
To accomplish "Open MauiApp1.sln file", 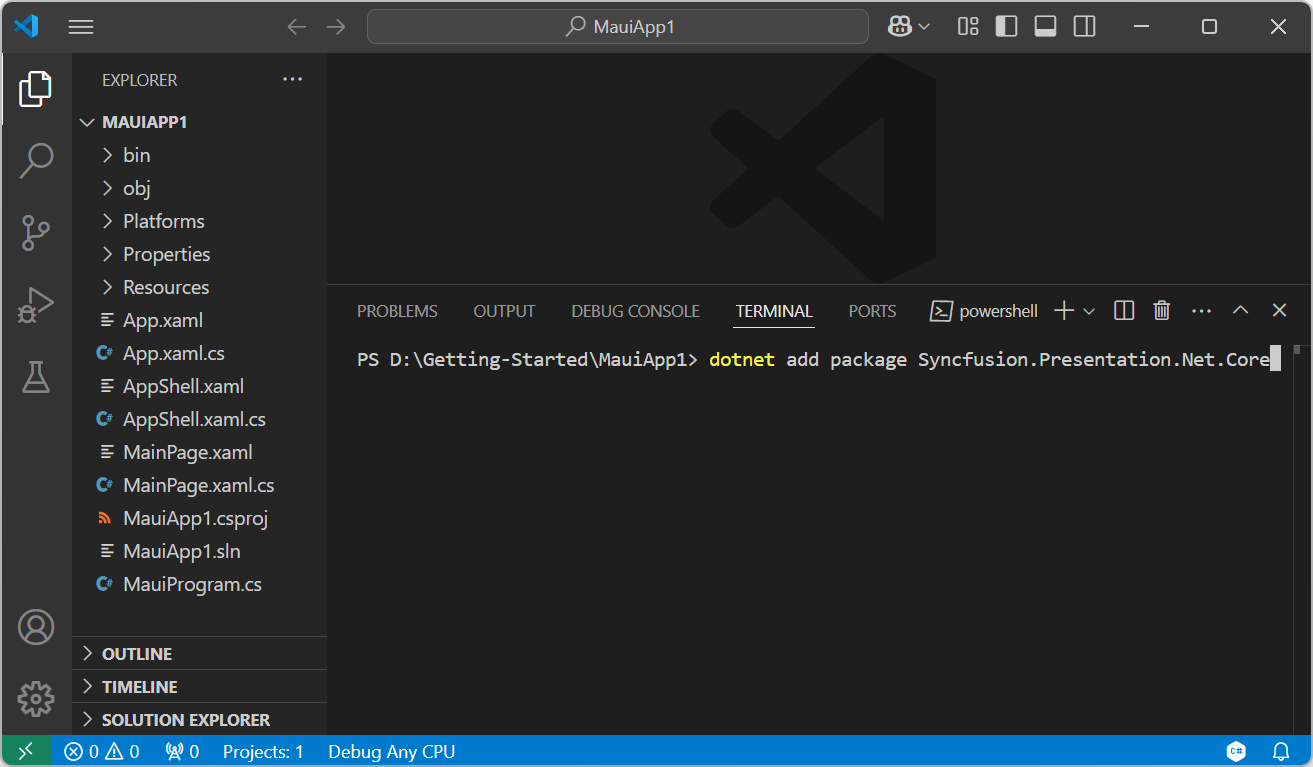I will (x=200, y=551).
